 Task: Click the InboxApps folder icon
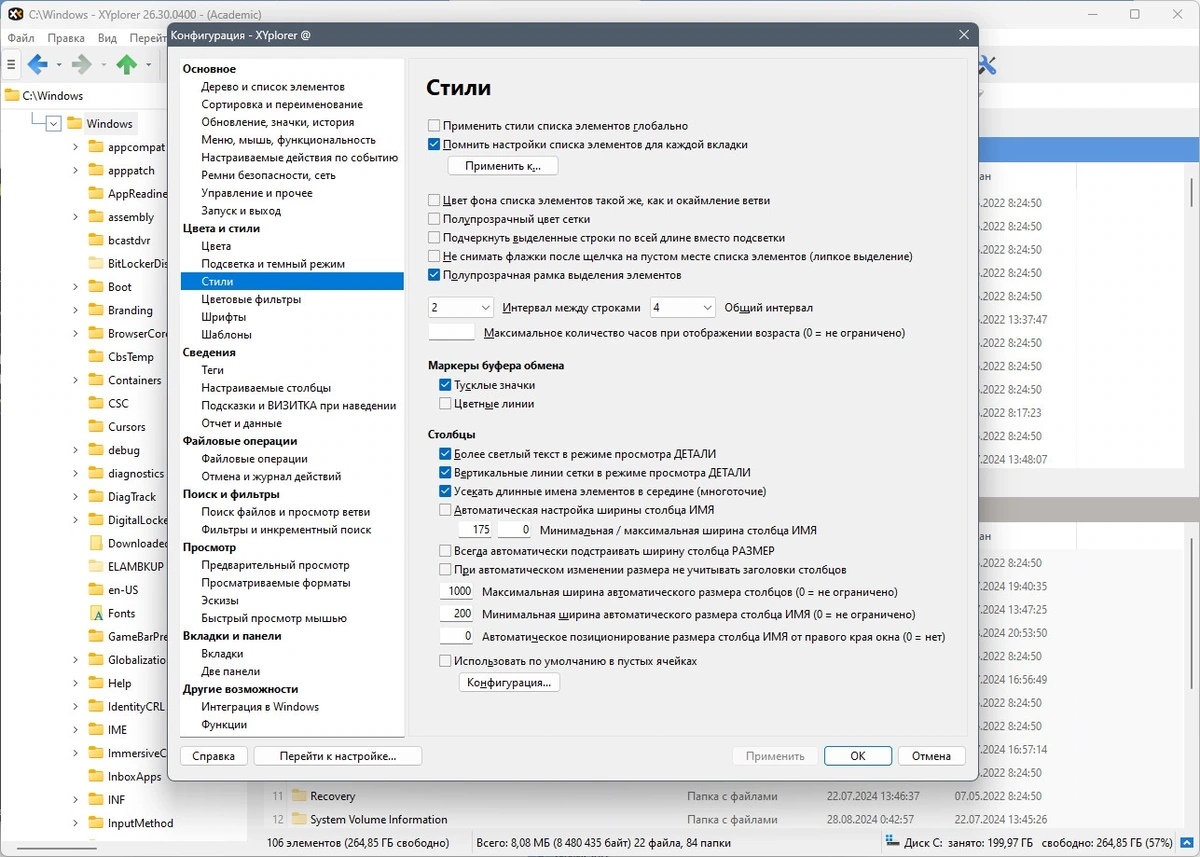(x=96, y=776)
